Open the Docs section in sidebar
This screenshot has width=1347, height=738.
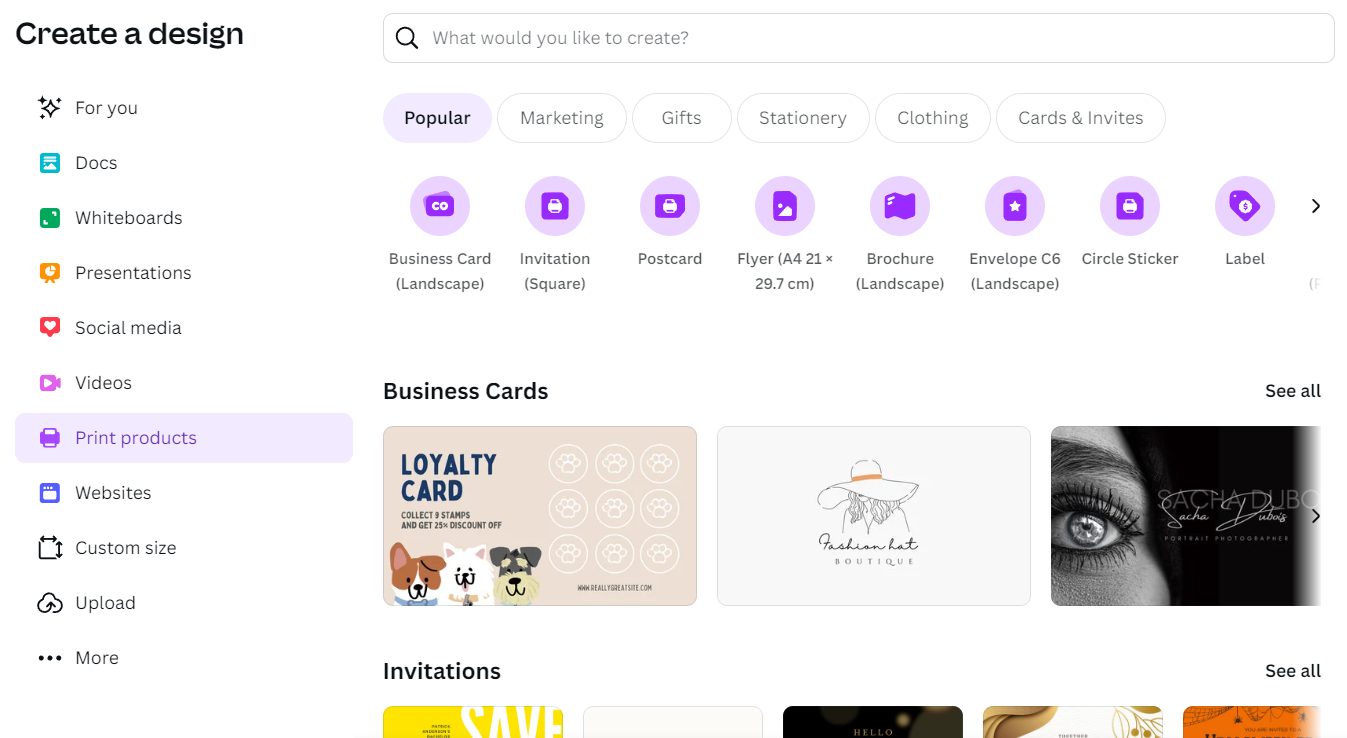pos(96,162)
